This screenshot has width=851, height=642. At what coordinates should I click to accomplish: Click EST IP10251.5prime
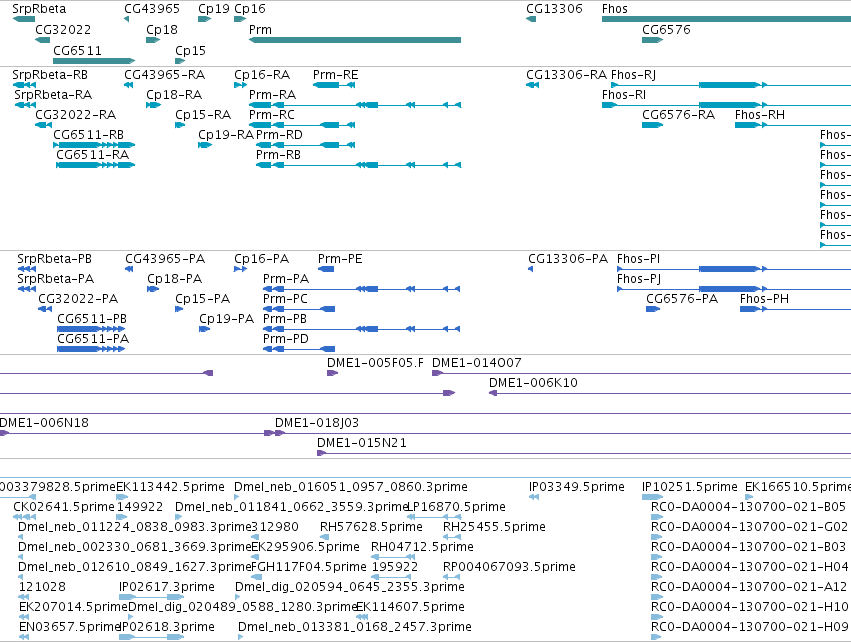click(689, 487)
